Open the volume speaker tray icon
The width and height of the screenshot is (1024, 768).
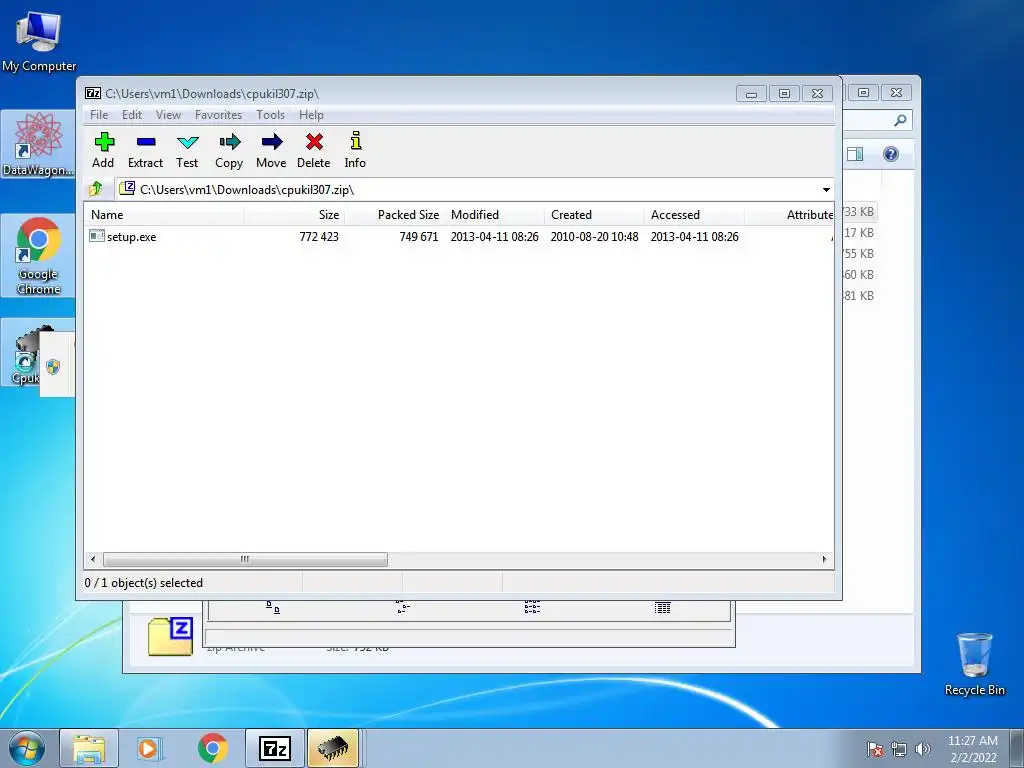pyautogui.click(x=922, y=749)
